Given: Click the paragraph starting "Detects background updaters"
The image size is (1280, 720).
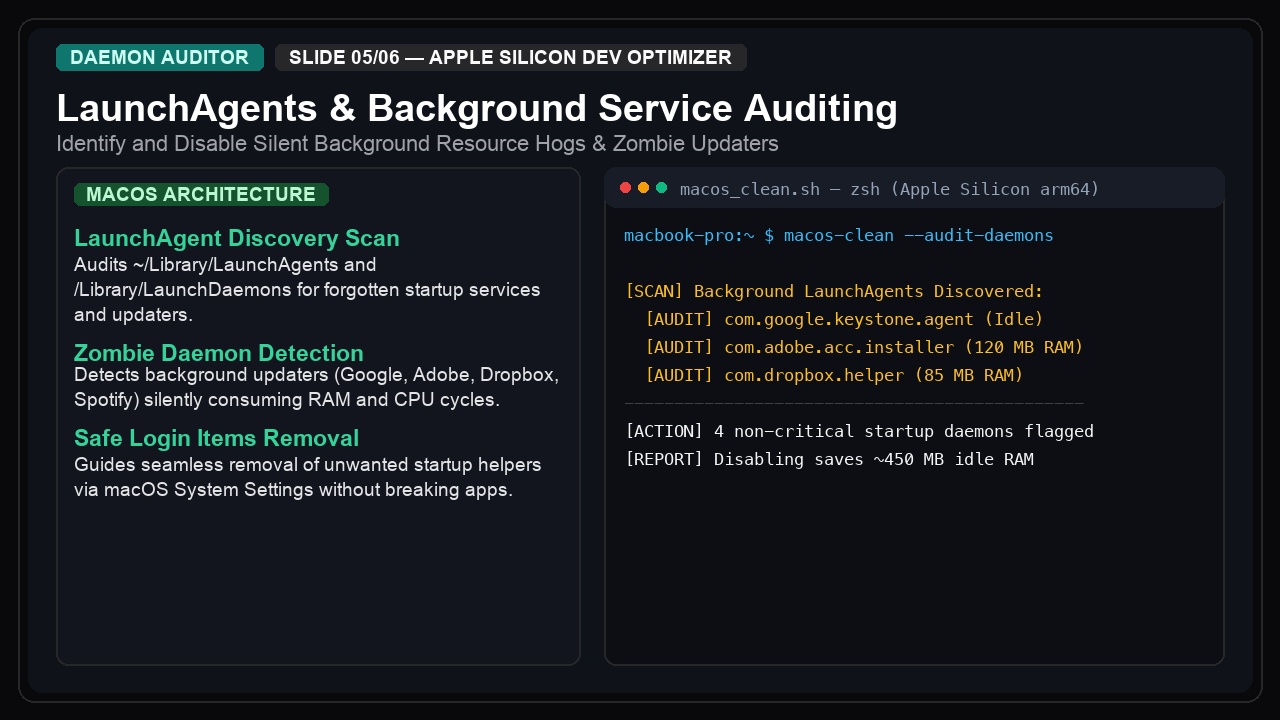Looking at the screenshot, I should 316,388.
